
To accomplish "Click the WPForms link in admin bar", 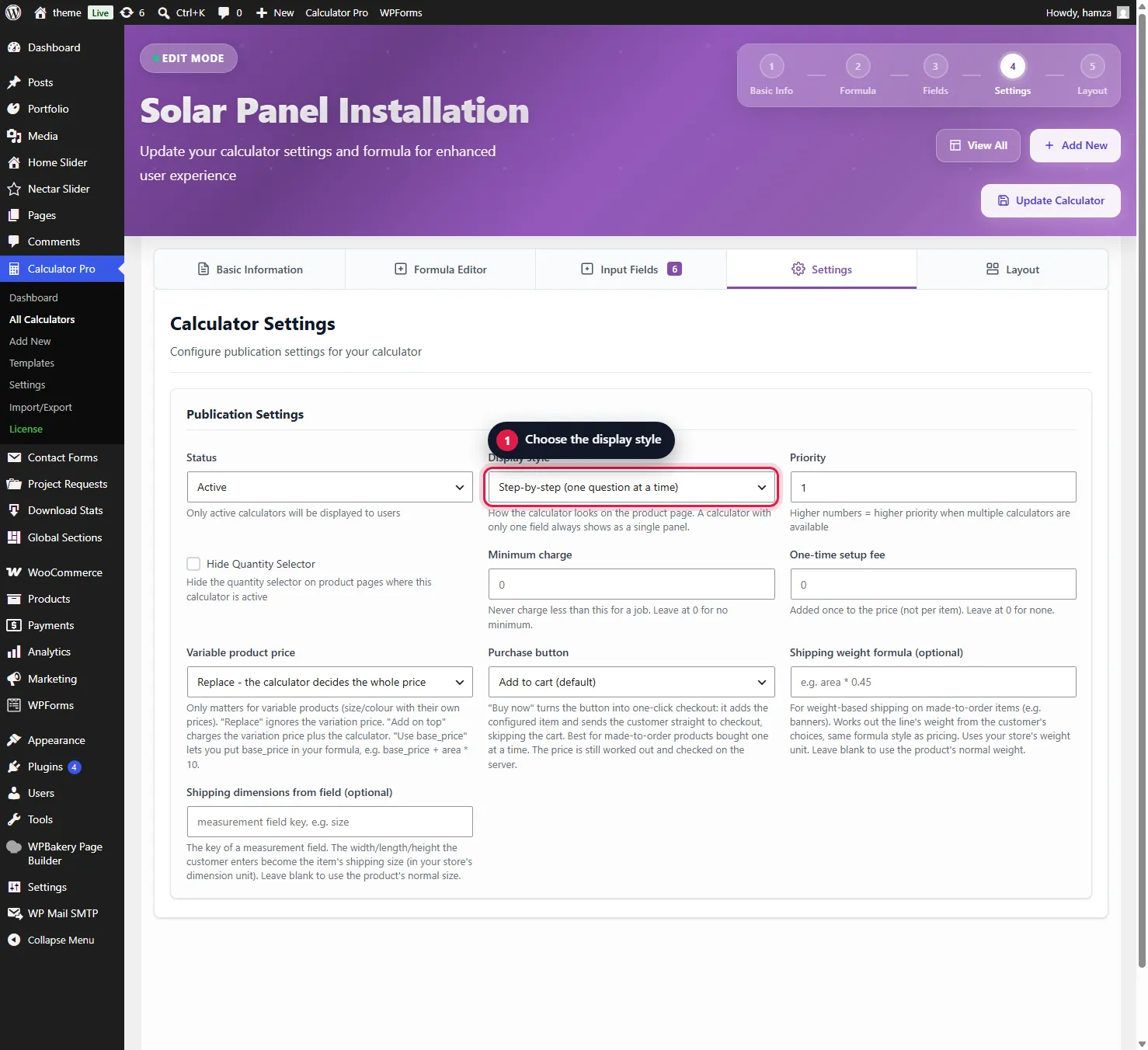I will click(x=401, y=12).
